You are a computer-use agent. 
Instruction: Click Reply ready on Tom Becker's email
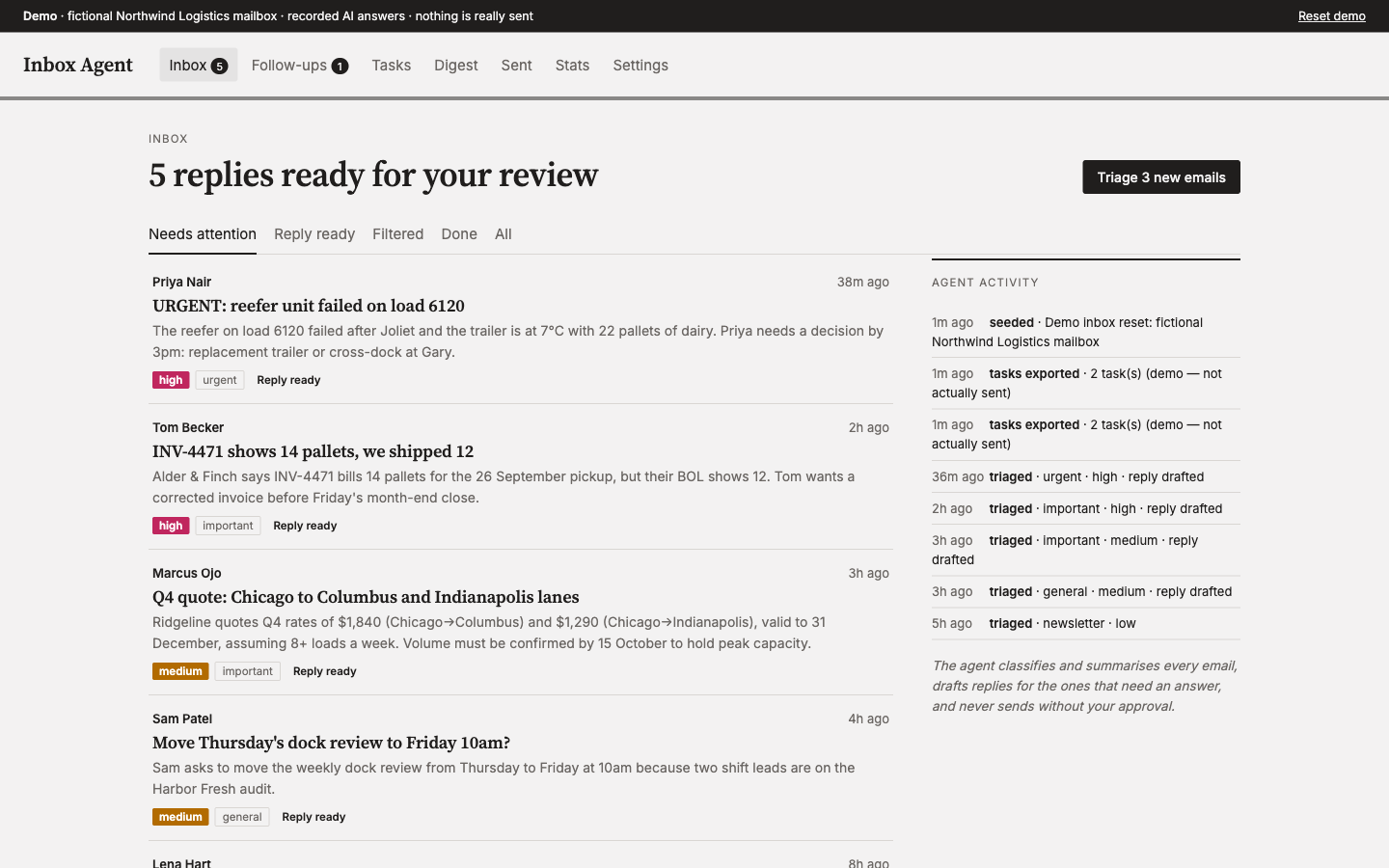[x=305, y=526]
